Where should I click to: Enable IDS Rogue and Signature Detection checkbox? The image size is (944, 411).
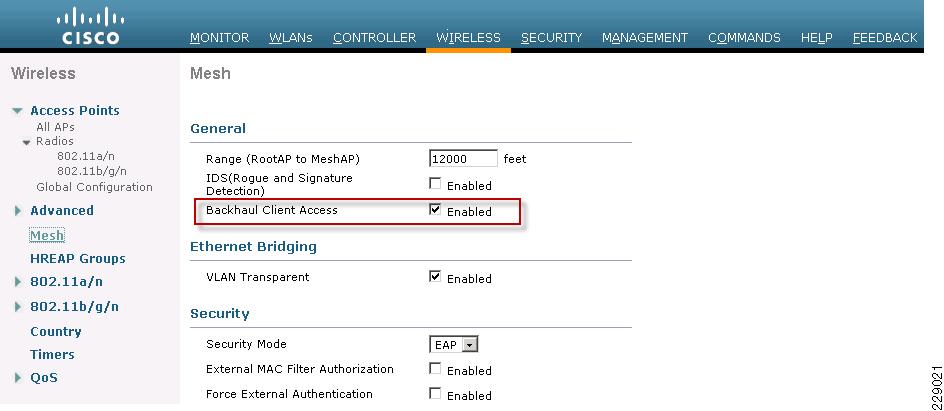pos(435,184)
